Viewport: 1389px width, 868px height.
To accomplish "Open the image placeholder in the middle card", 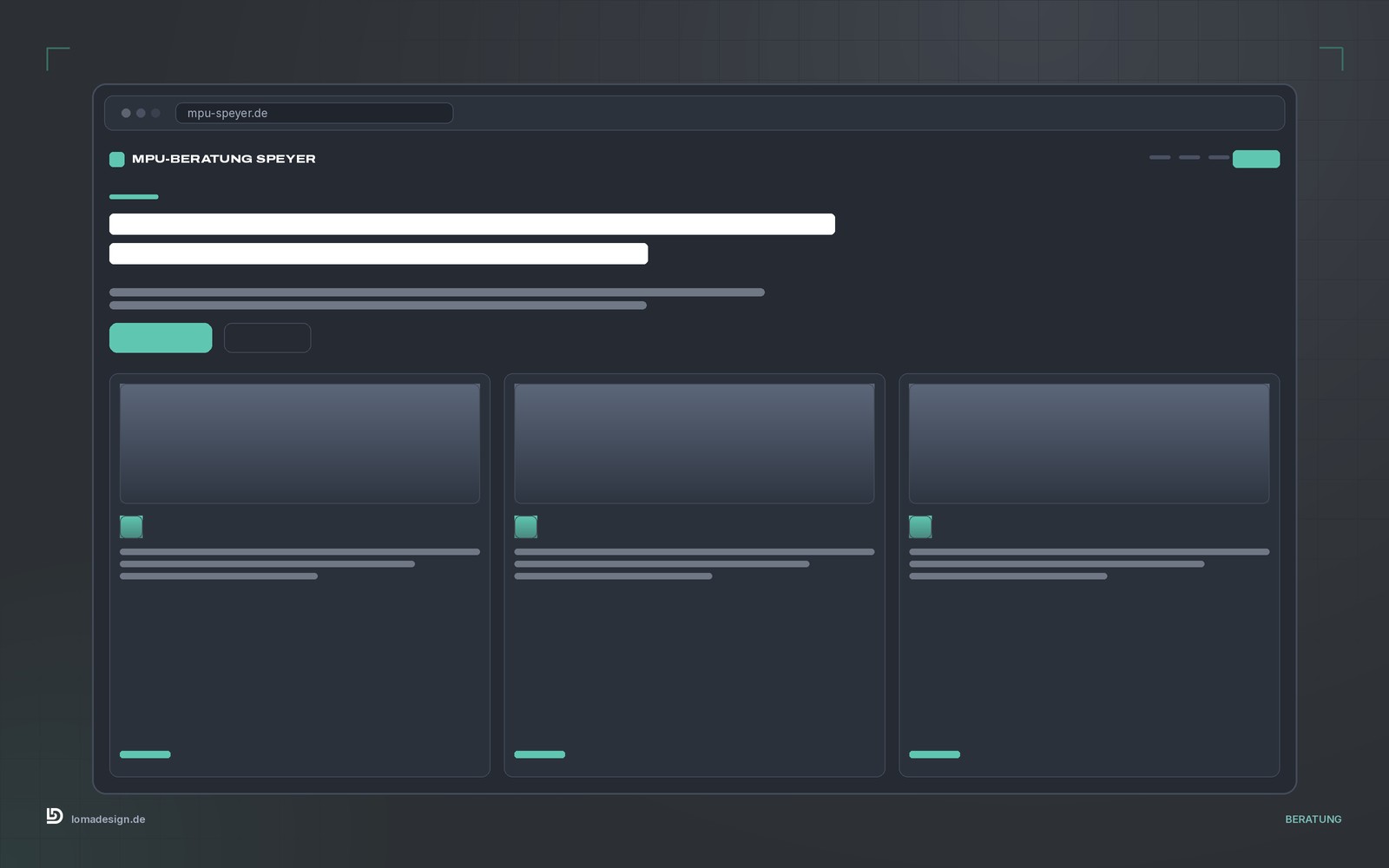I will pos(694,444).
